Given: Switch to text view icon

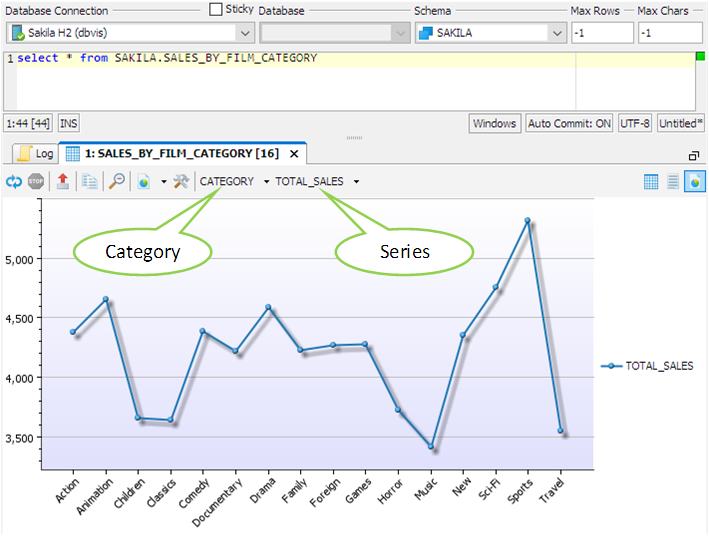Looking at the screenshot, I should [673, 182].
